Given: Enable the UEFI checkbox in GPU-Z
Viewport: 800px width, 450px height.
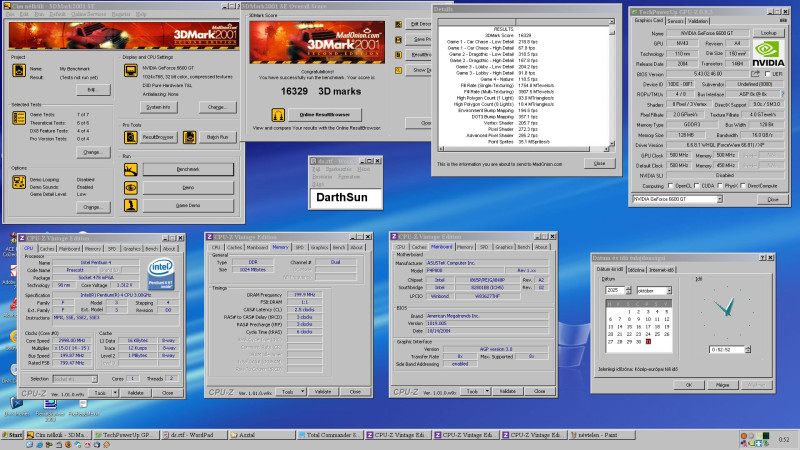Looking at the screenshot, I should coord(767,74).
